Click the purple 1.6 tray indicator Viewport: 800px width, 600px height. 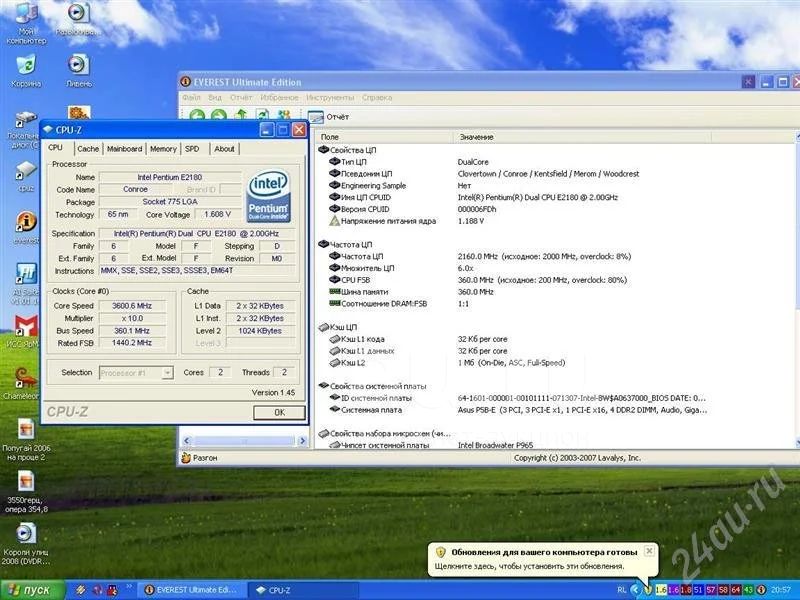click(x=673, y=590)
